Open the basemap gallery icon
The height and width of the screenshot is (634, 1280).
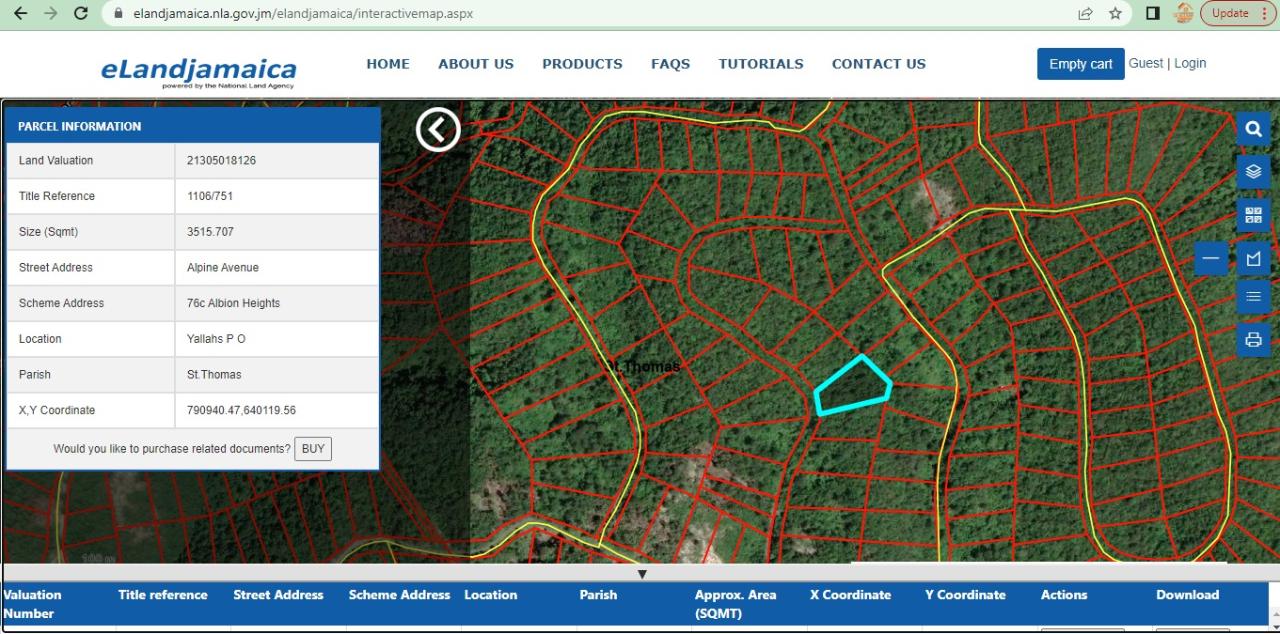[1253, 214]
